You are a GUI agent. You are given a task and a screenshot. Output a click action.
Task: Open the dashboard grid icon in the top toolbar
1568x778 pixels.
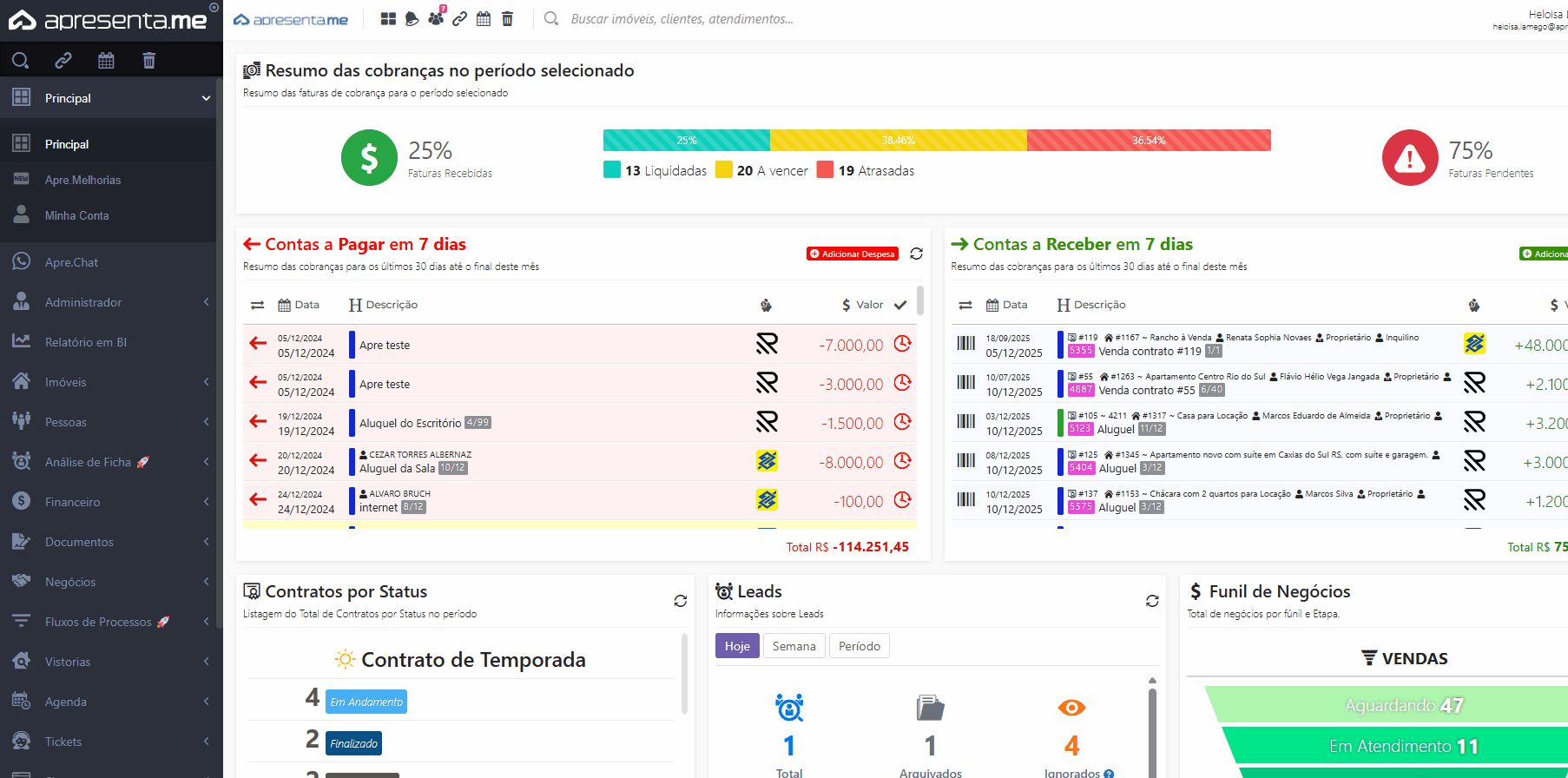point(388,19)
